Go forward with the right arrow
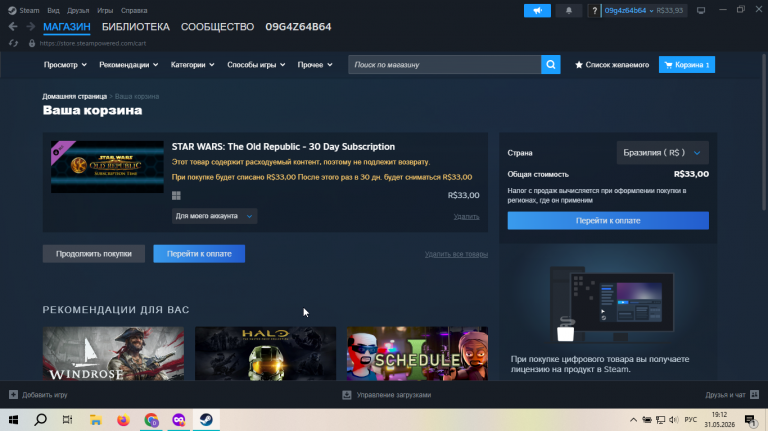Image resolution: width=768 pixels, height=431 pixels. point(30,26)
